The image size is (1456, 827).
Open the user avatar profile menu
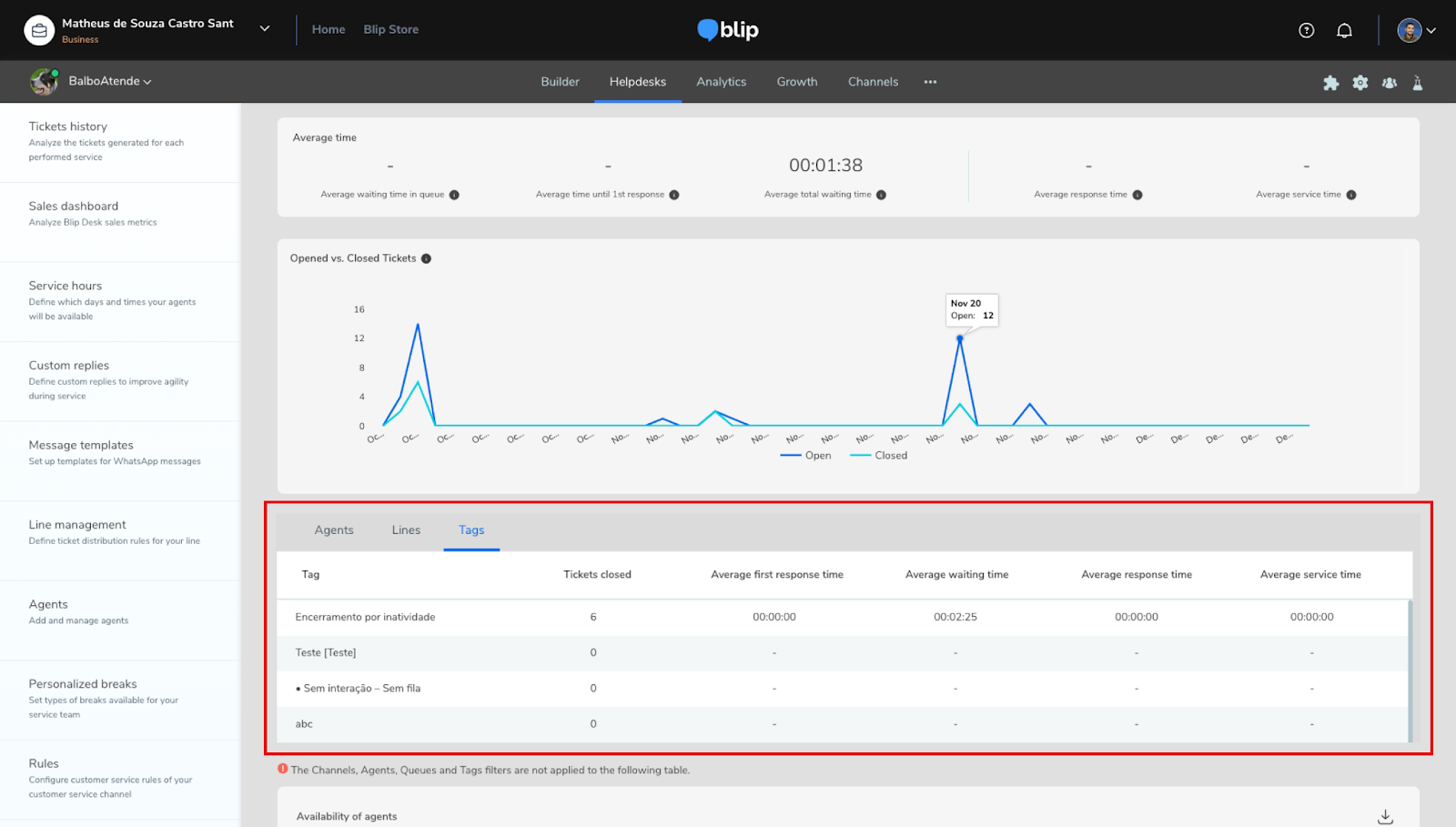(x=1416, y=30)
